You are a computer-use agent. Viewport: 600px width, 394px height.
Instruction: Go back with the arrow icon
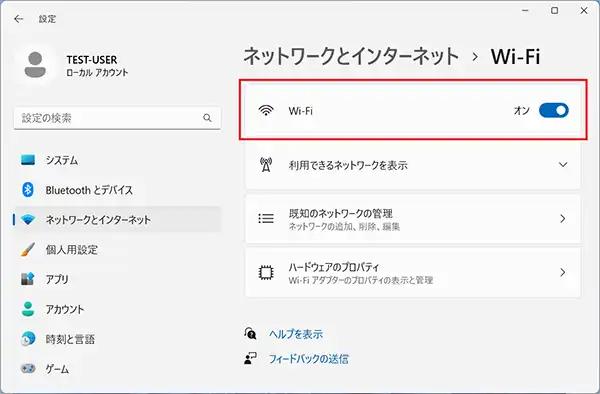click(18, 19)
